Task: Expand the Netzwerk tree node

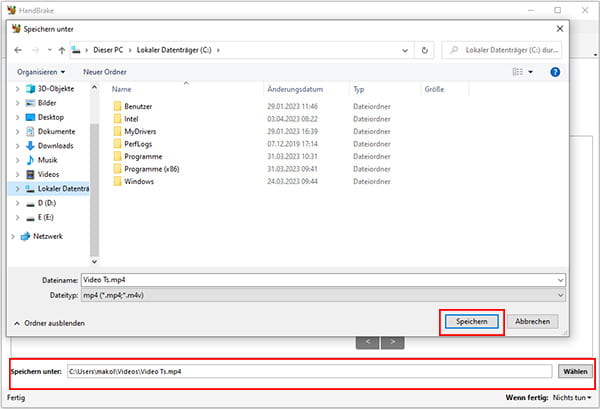Action: (x=12, y=236)
